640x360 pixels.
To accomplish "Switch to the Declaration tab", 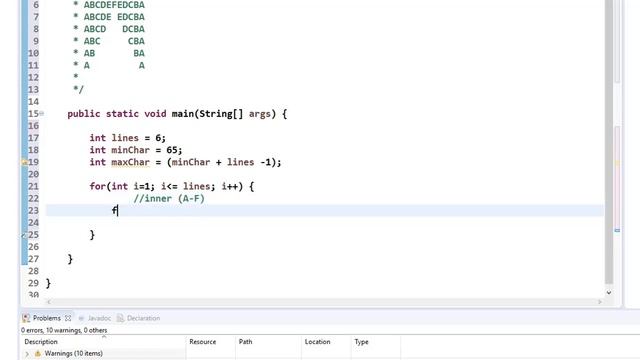I will [x=143, y=318].
